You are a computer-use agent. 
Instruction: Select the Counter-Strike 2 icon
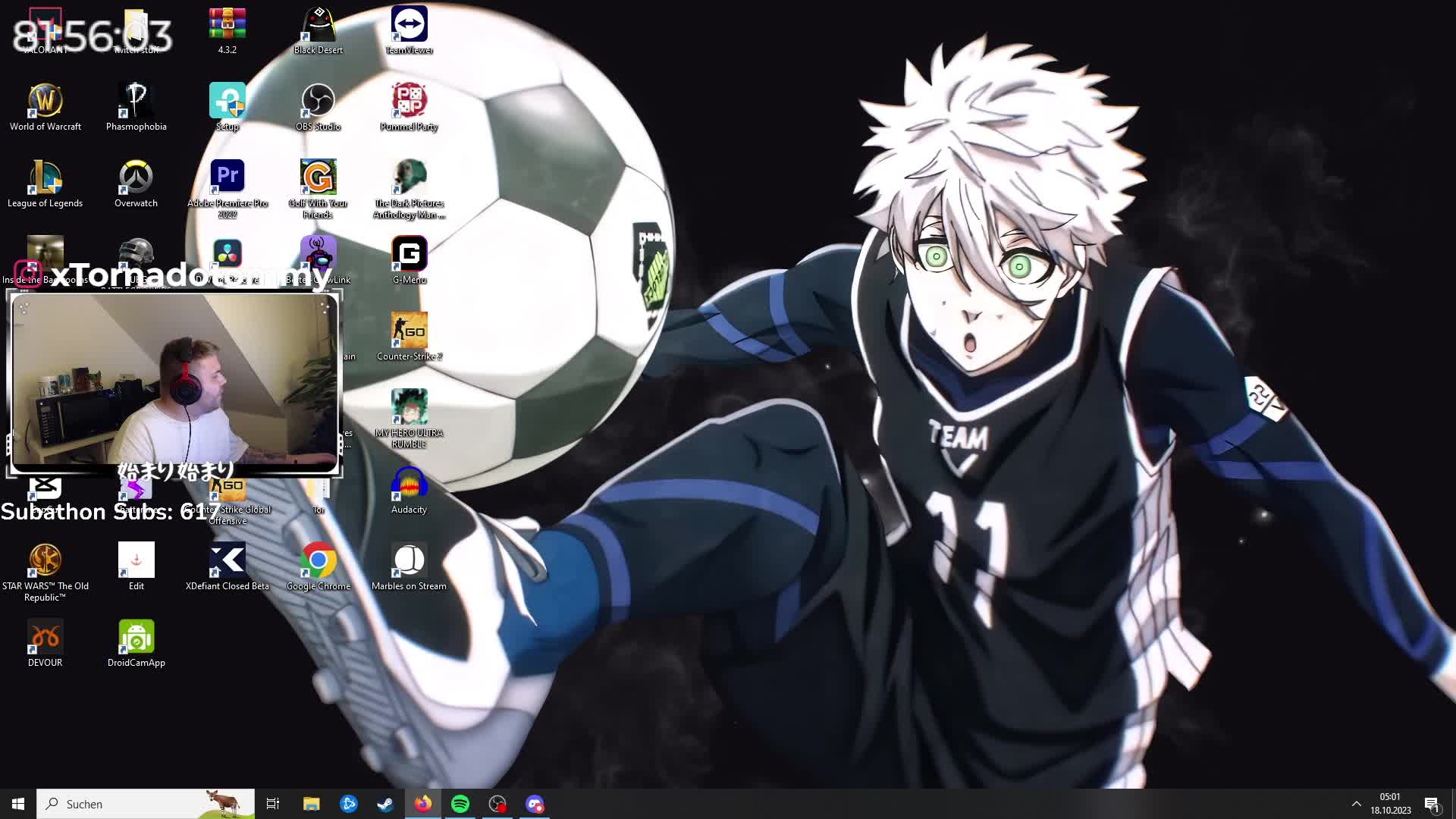409,337
